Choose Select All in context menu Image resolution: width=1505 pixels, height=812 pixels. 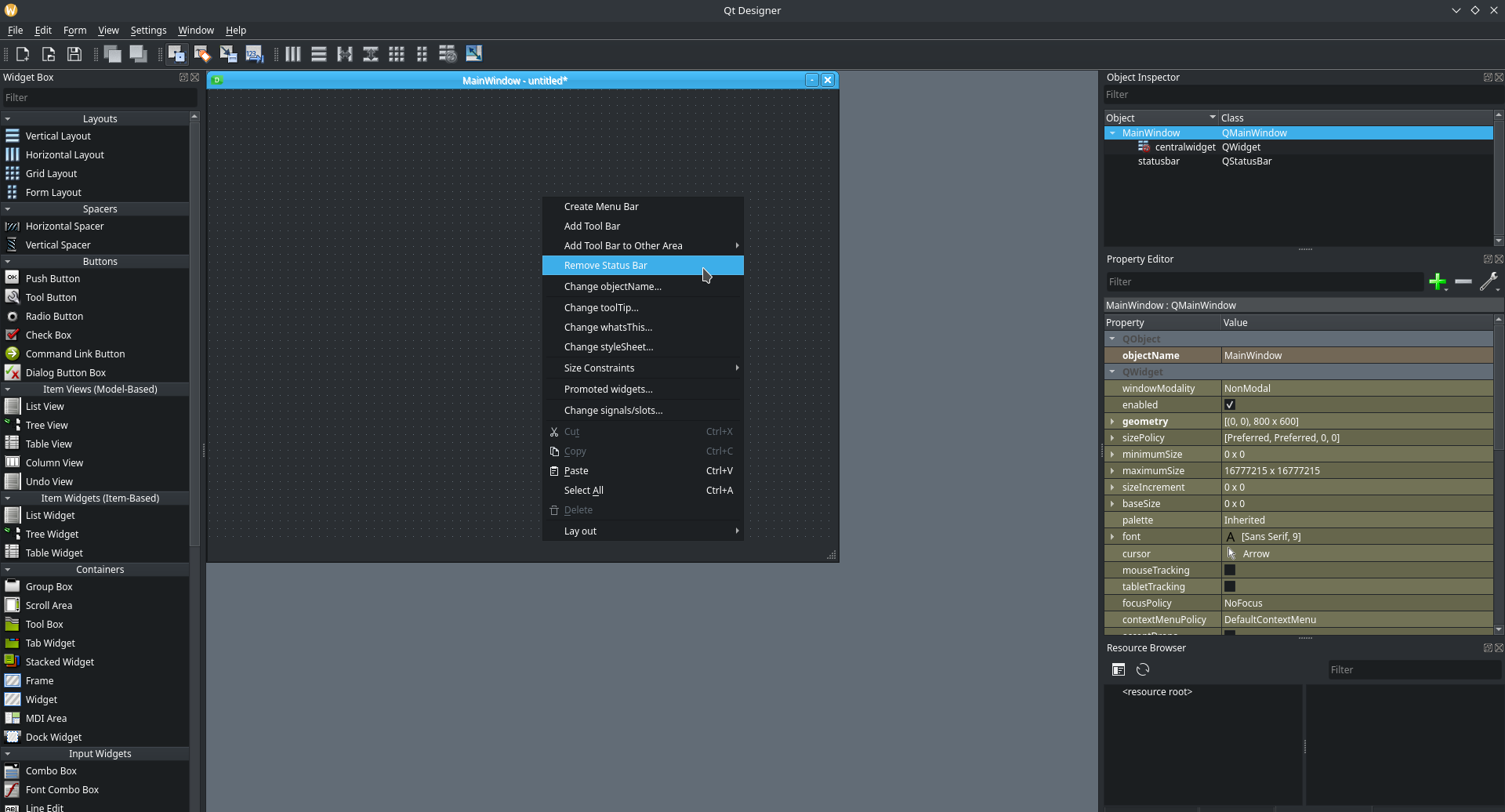click(643, 491)
